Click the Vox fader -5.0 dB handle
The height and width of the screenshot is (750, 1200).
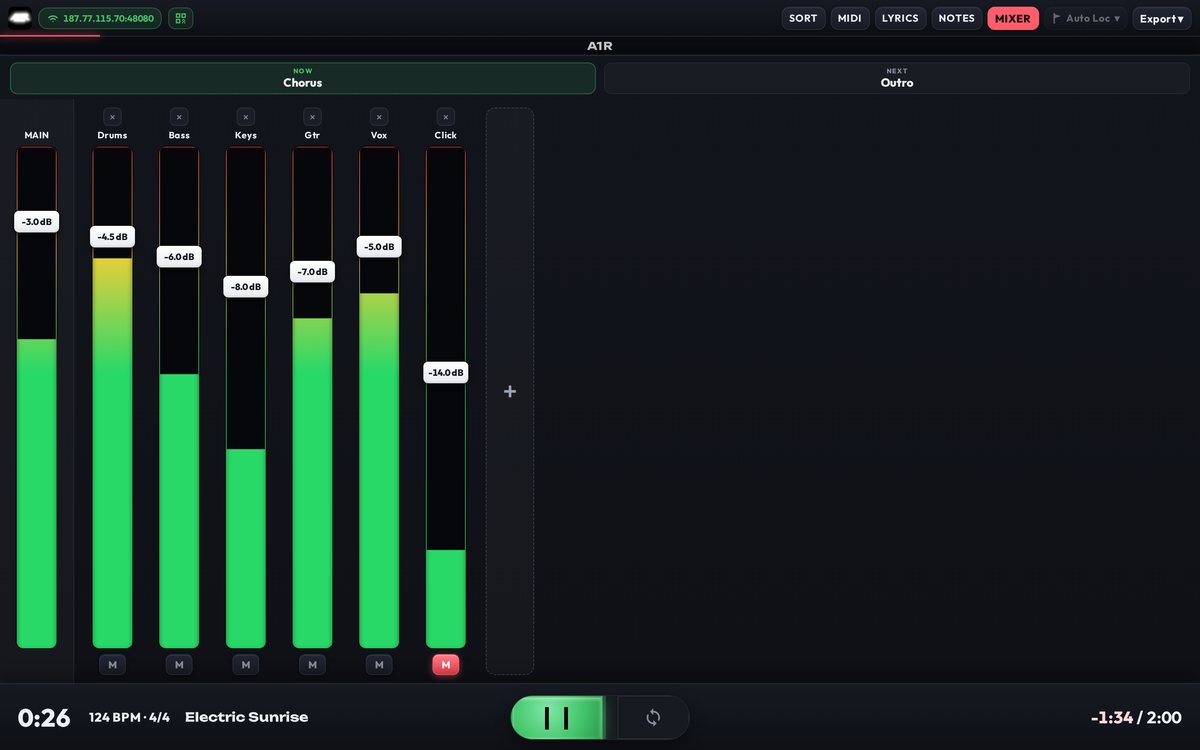(379, 247)
